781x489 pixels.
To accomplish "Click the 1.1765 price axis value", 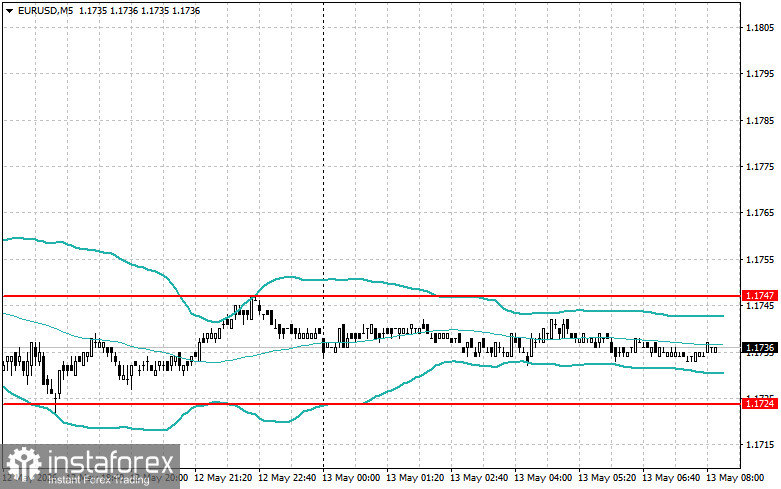I will click(760, 213).
